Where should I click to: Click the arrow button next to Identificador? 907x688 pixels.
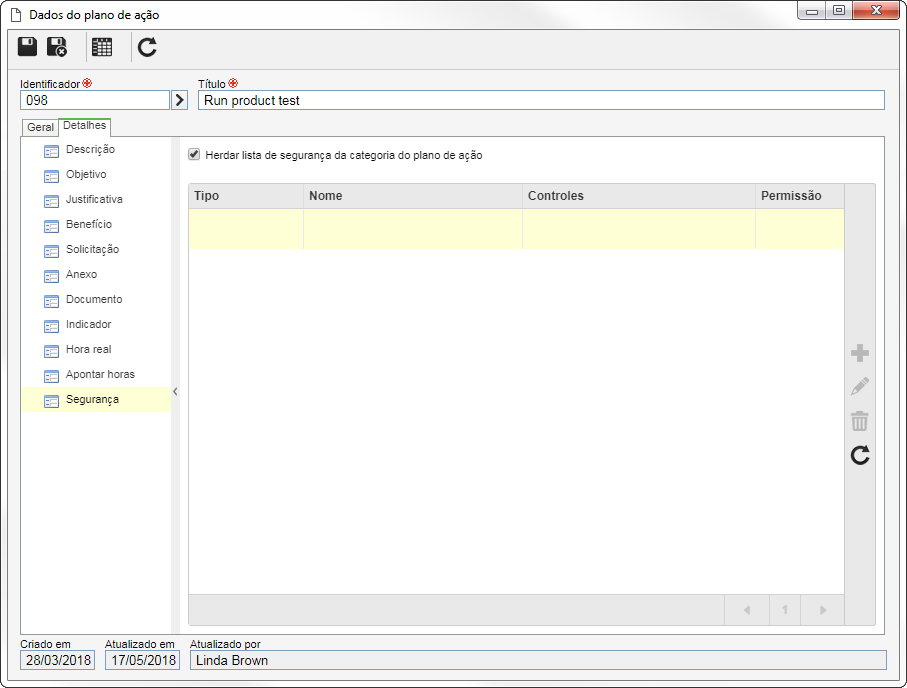click(x=179, y=100)
